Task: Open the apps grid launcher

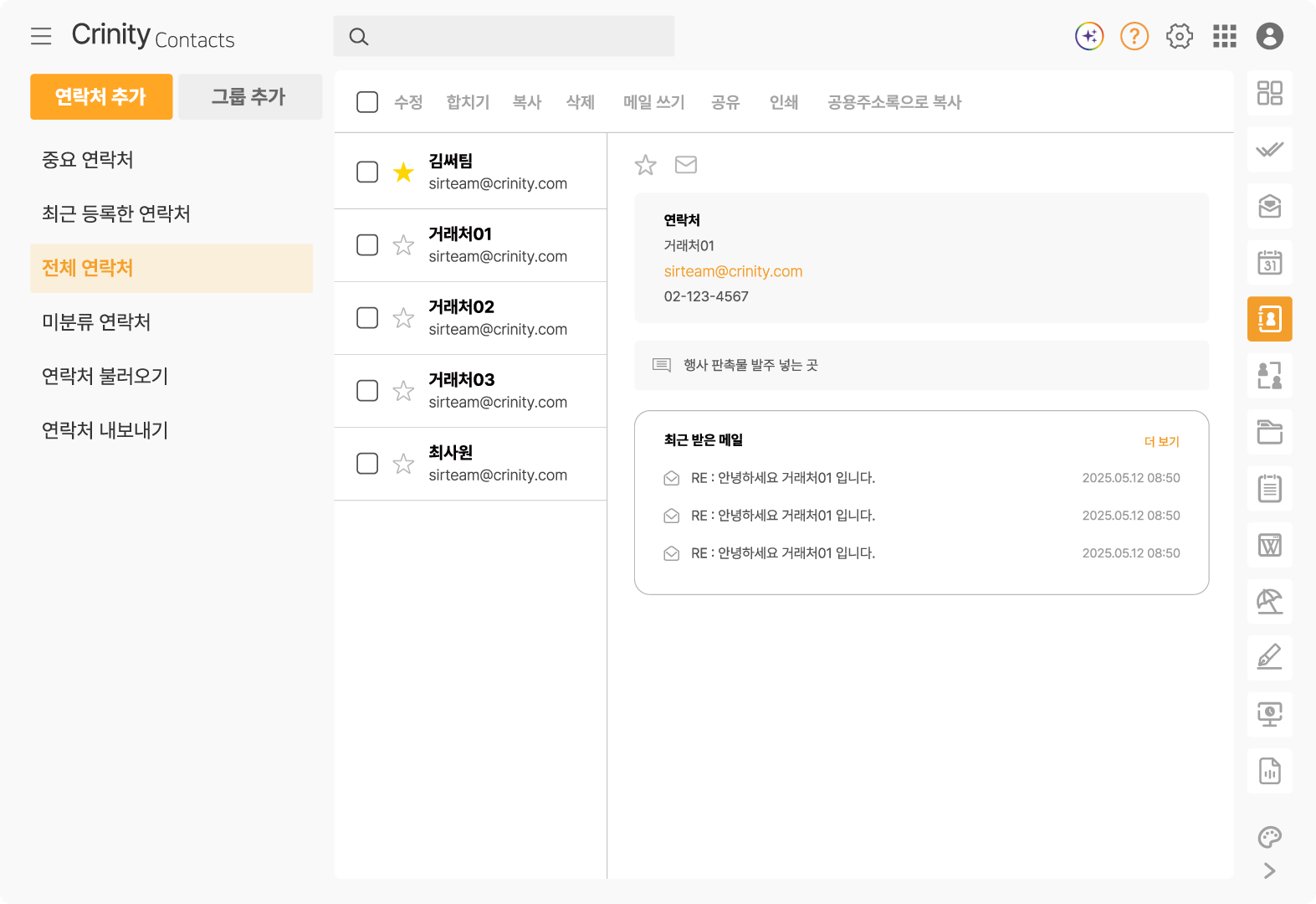Action: click(1225, 36)
